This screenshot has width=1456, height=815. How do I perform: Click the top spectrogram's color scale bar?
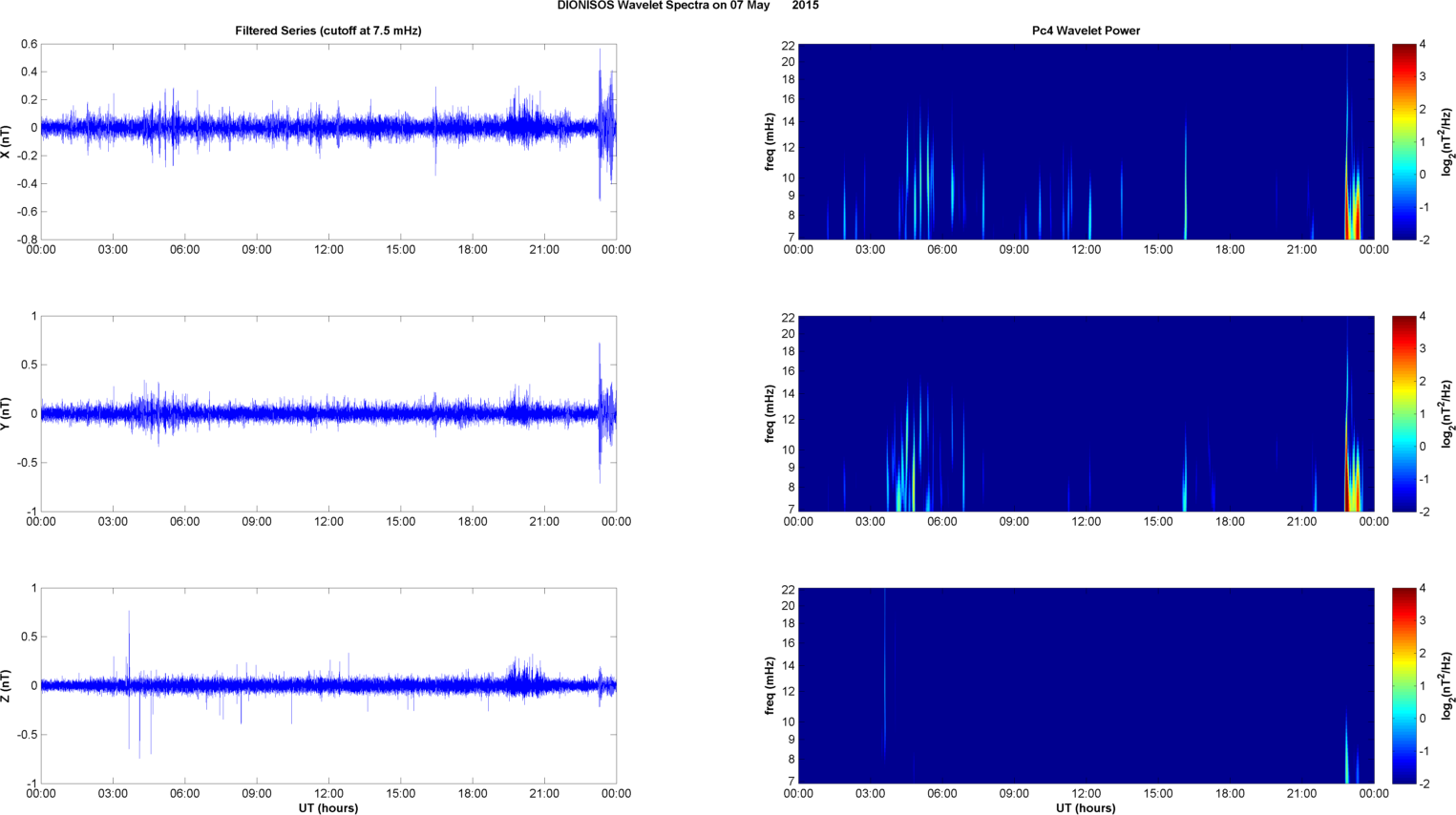tap(1403, 141)
